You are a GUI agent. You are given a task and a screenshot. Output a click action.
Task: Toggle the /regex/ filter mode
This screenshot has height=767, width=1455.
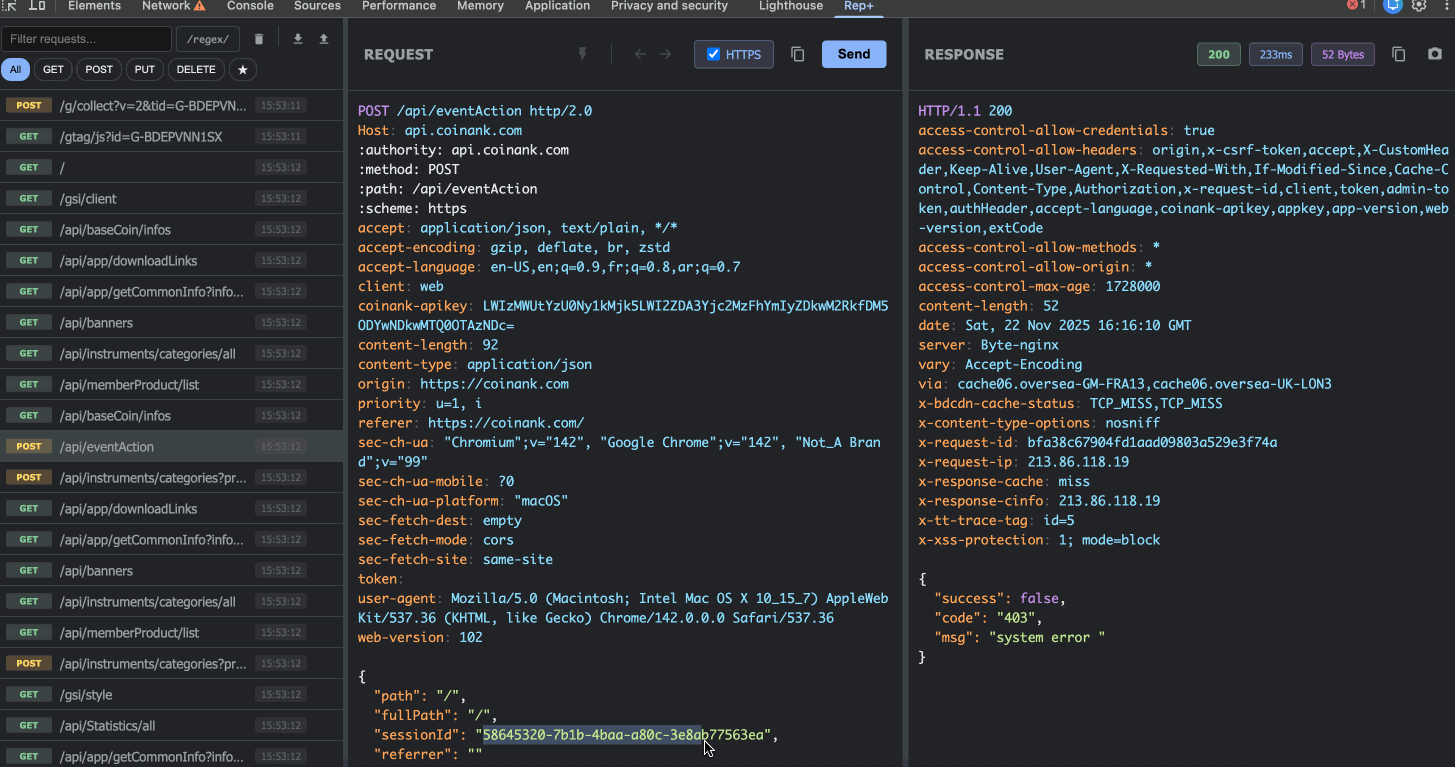coord(208,39)
